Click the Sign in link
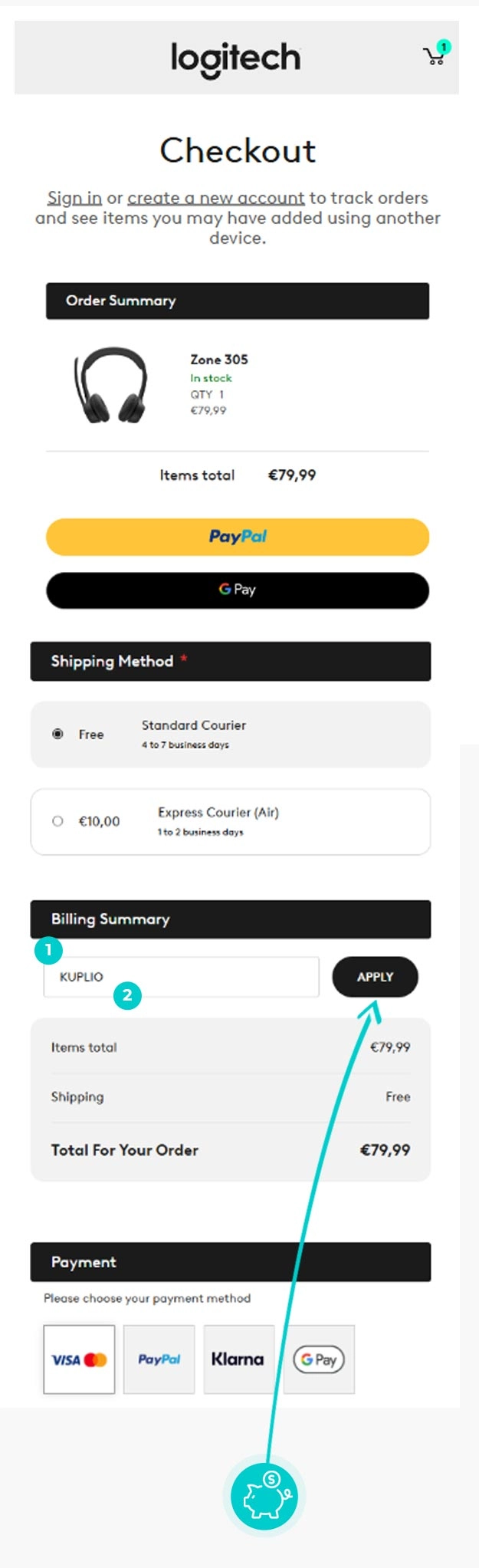 coord(74,198)
